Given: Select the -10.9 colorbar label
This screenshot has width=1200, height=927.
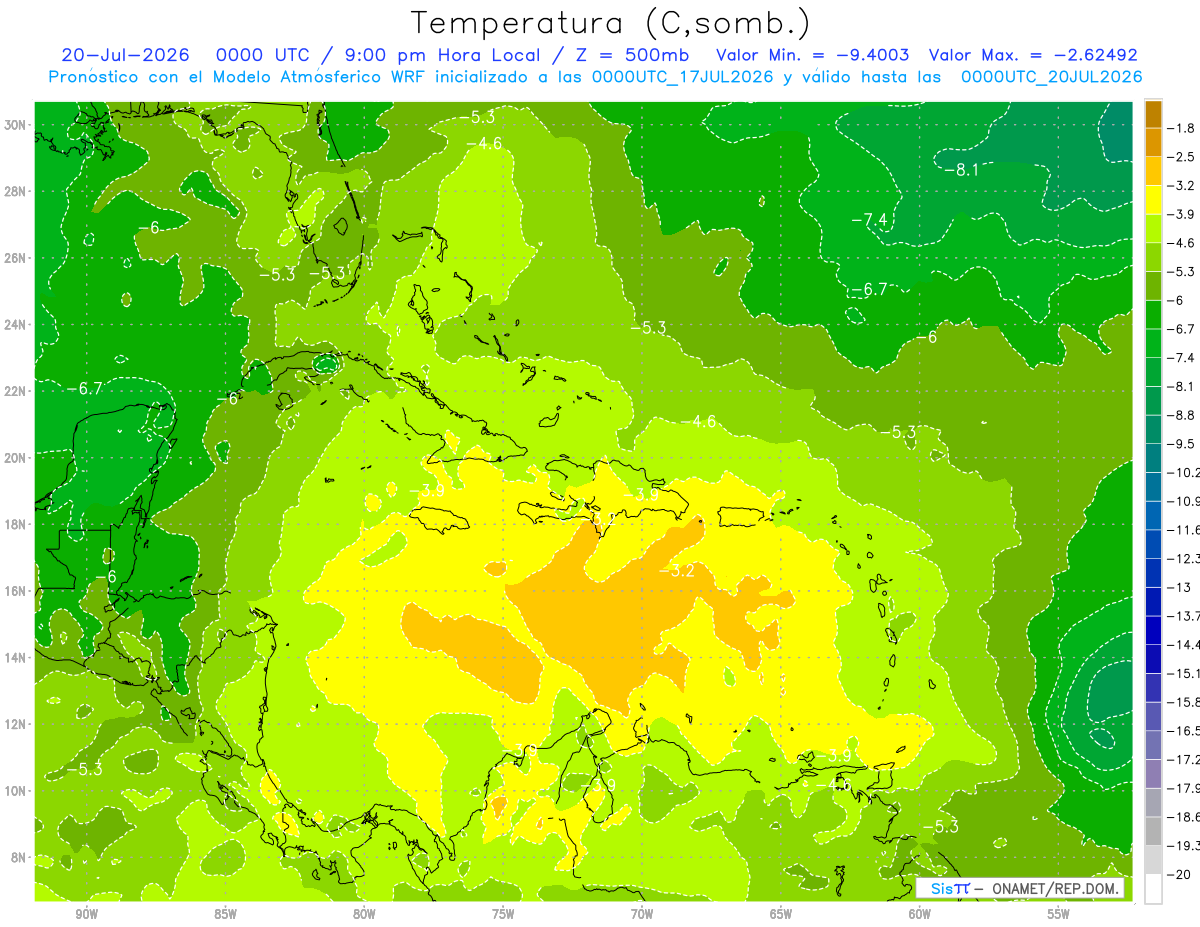Looking at the screenshot, I should pyautogui.click(x=1184, y=501).
